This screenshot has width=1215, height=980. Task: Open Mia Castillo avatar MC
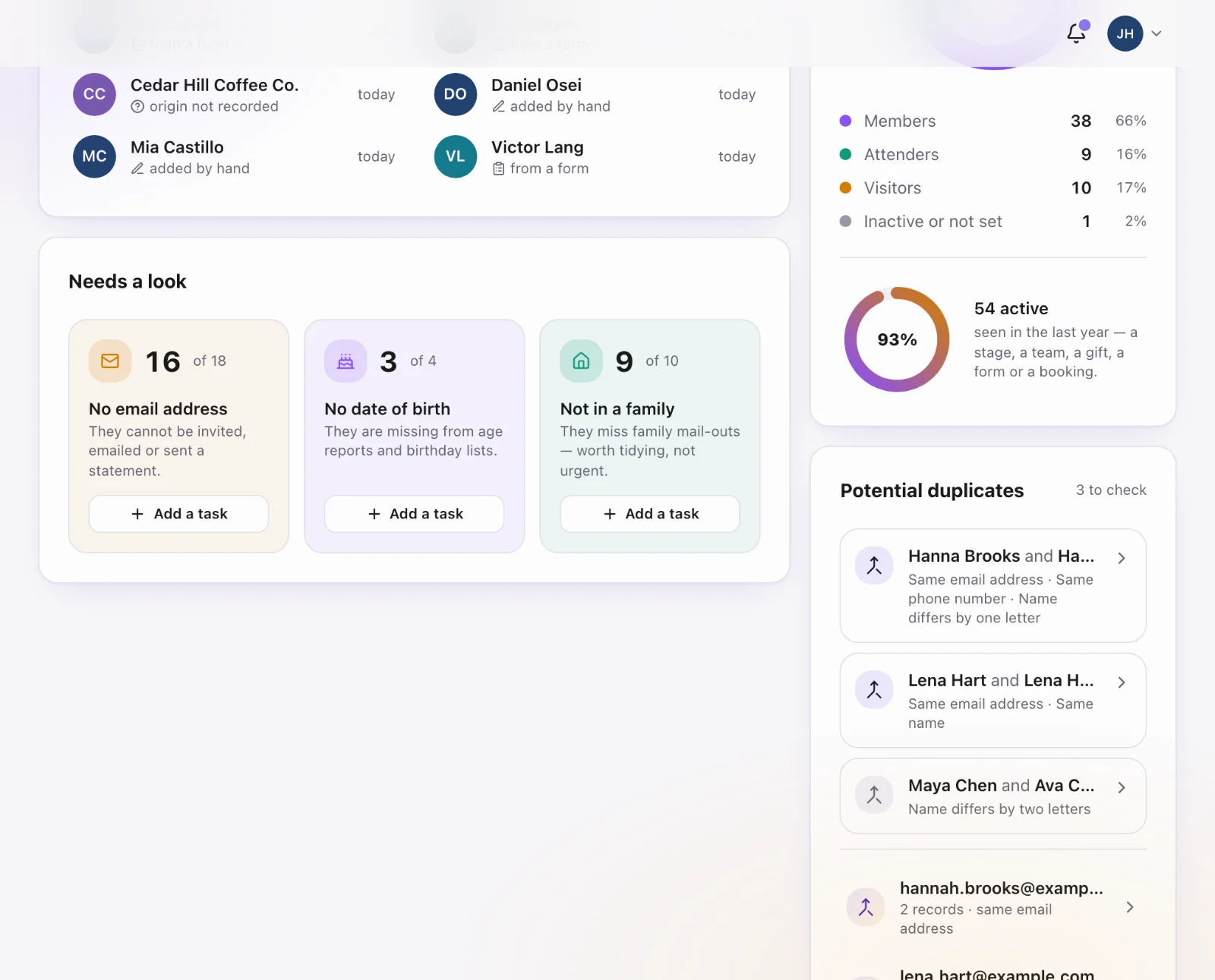[94, 156]
